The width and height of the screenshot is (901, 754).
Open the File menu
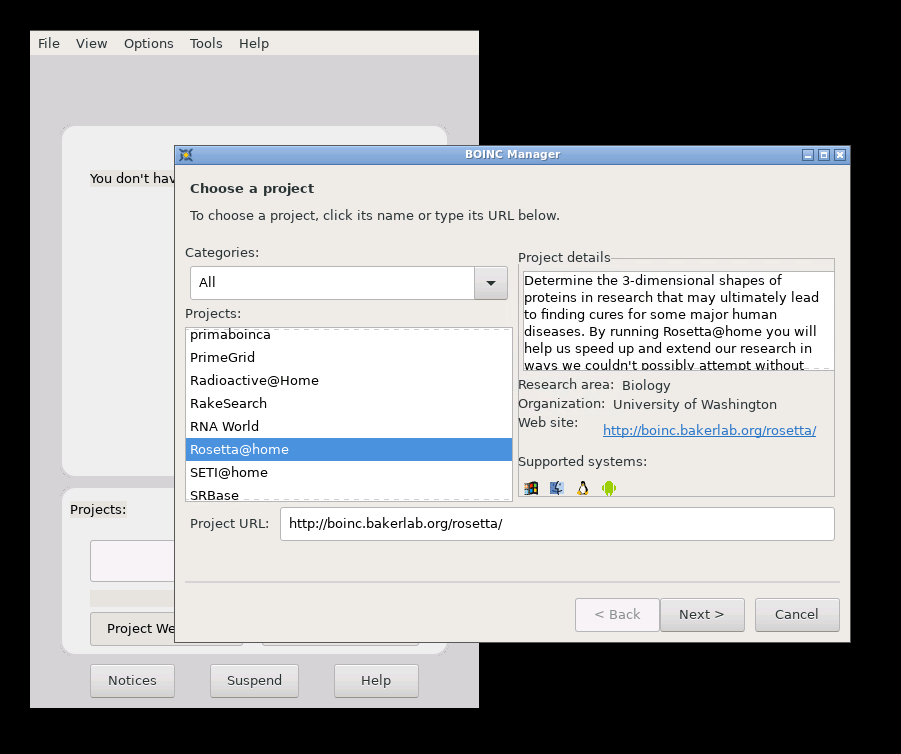pyautogui.click(x=49, y=44)
